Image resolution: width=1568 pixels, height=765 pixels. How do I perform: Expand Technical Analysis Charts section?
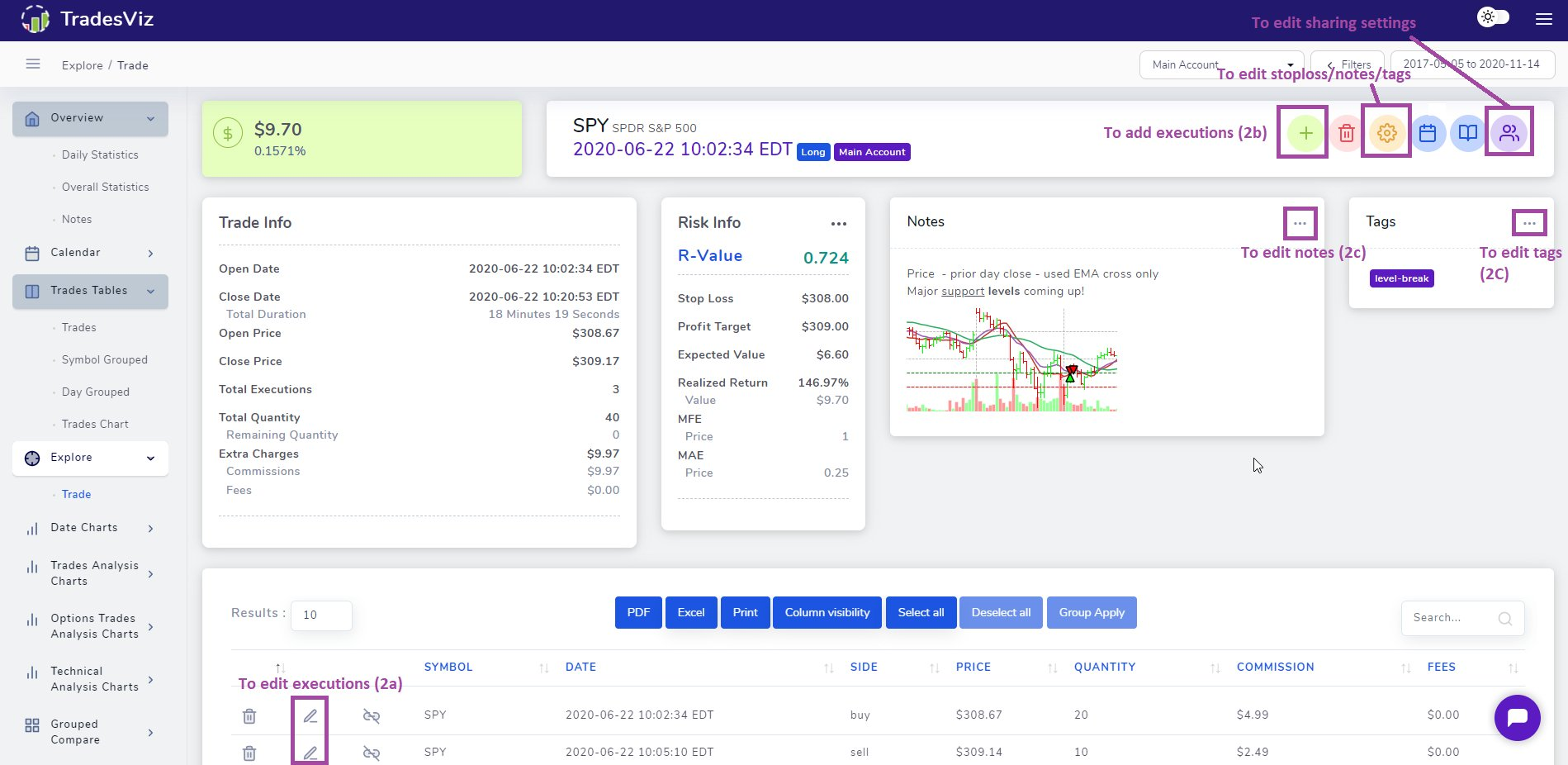coord(90,679)
